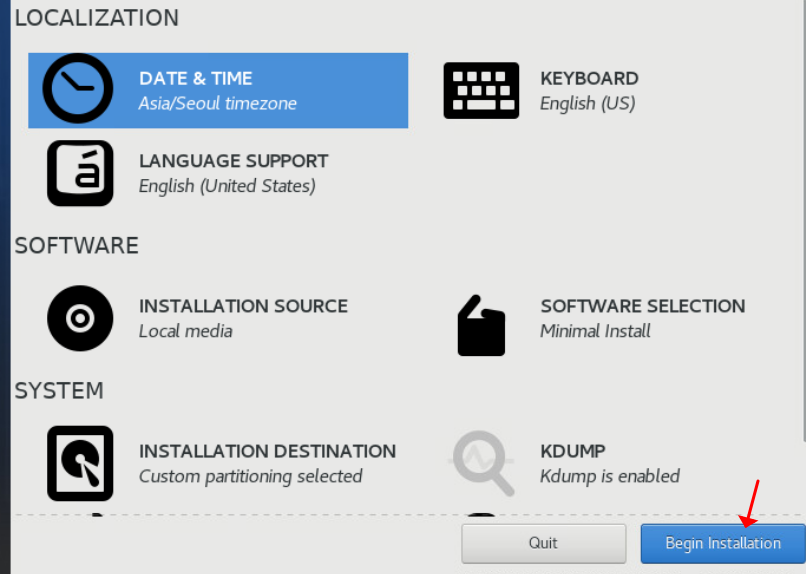Click the Date & Time clock icon
The image size is (806, 574).
[78, 88]
